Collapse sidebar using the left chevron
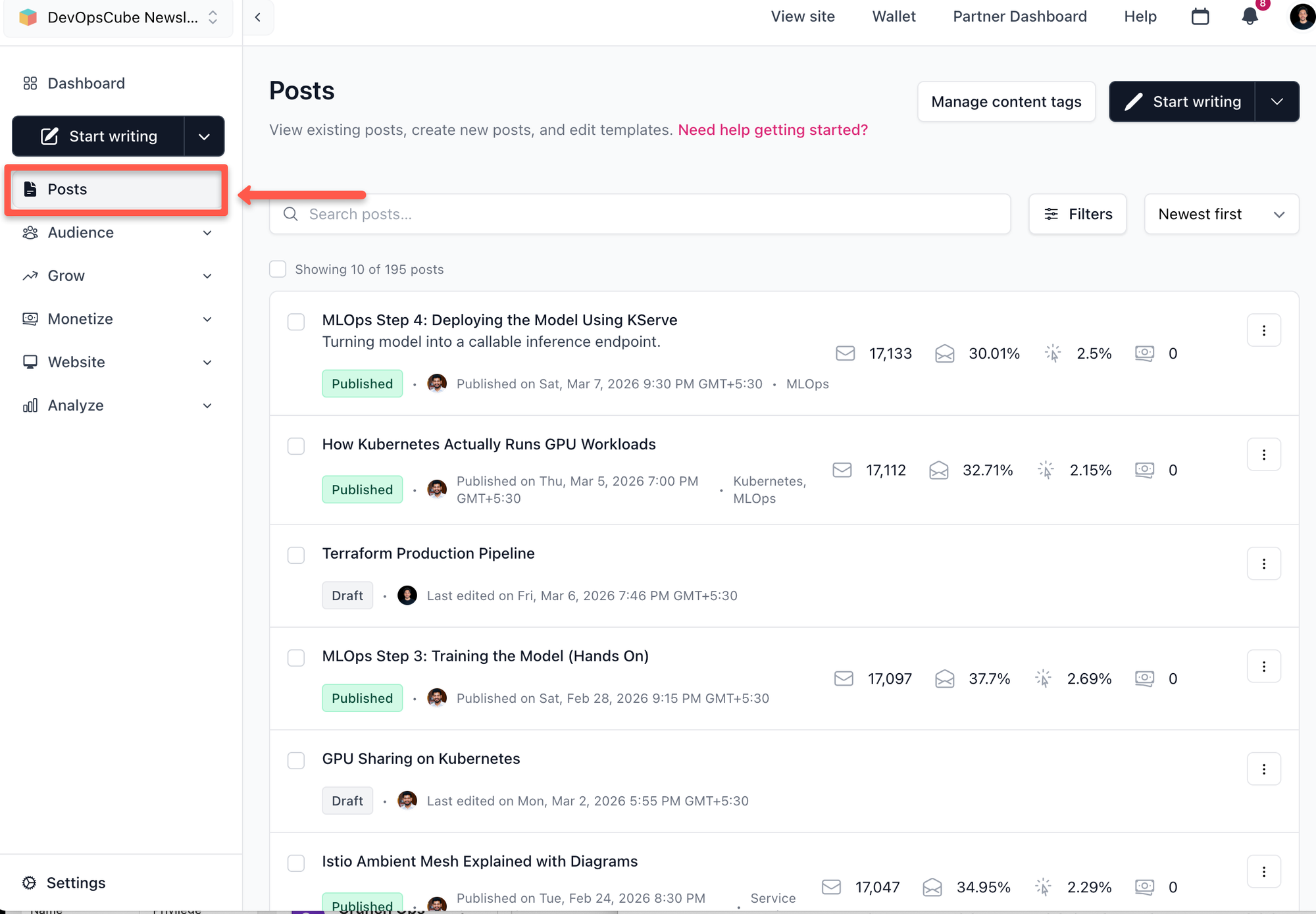This screenshot has height=914, width=1316. coord(258,17)
